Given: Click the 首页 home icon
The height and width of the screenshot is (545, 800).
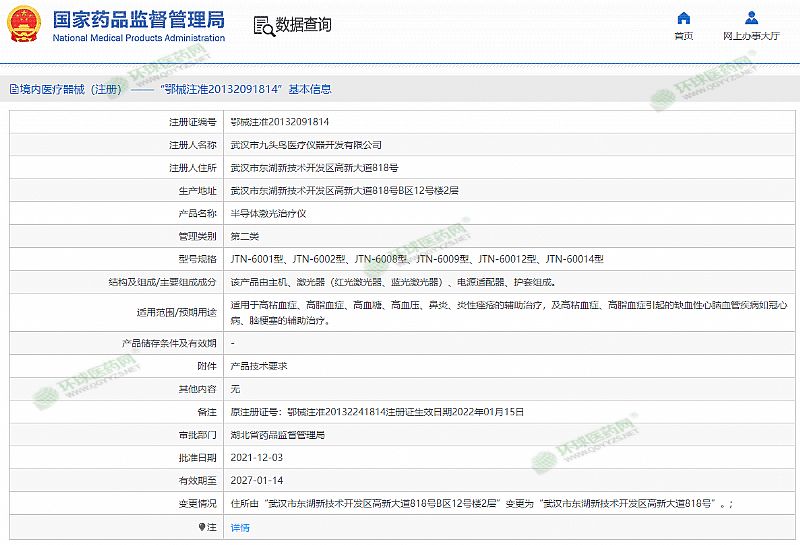Looking at the screenshot, I should 684,18.
